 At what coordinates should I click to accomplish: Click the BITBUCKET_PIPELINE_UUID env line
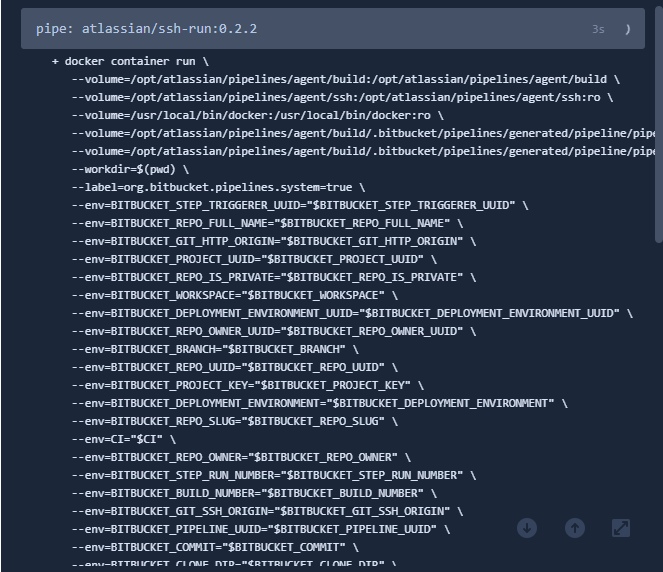261,530
